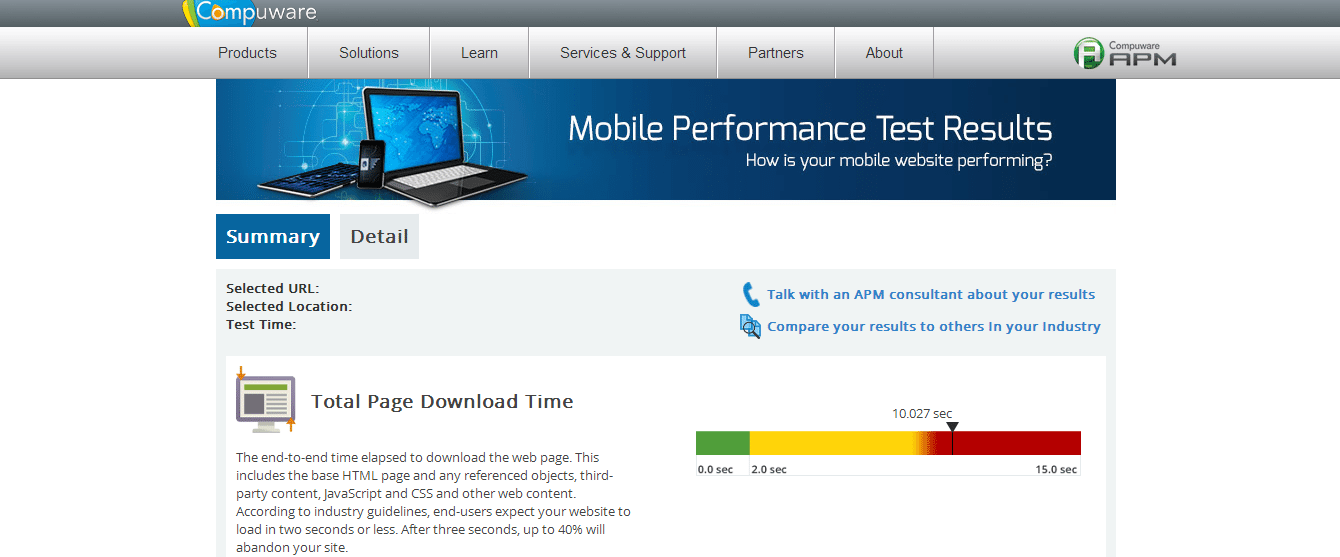Image resolution: width=1340 pixels, height=557 pixels.
Task: Click 'How is your mobile website performing?' text
Action: (899, 160)
